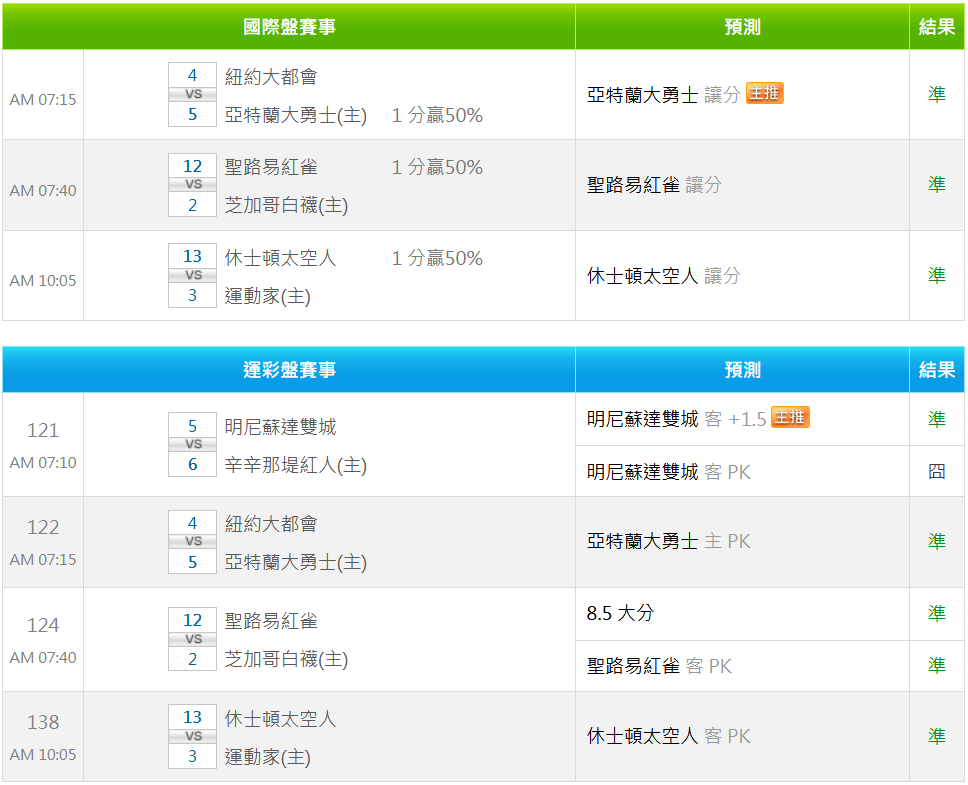Image resolution: width=968 pixels, height=785 pixels.
Task: Click AM 07:15 time under game 122
Action: 43,559
